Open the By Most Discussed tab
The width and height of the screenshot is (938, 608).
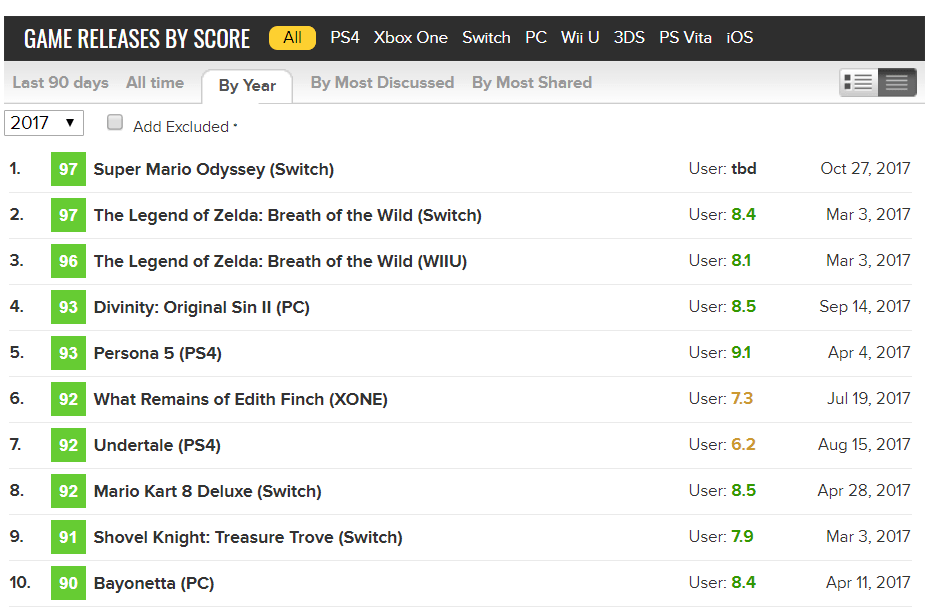click(x=382, y=83)
